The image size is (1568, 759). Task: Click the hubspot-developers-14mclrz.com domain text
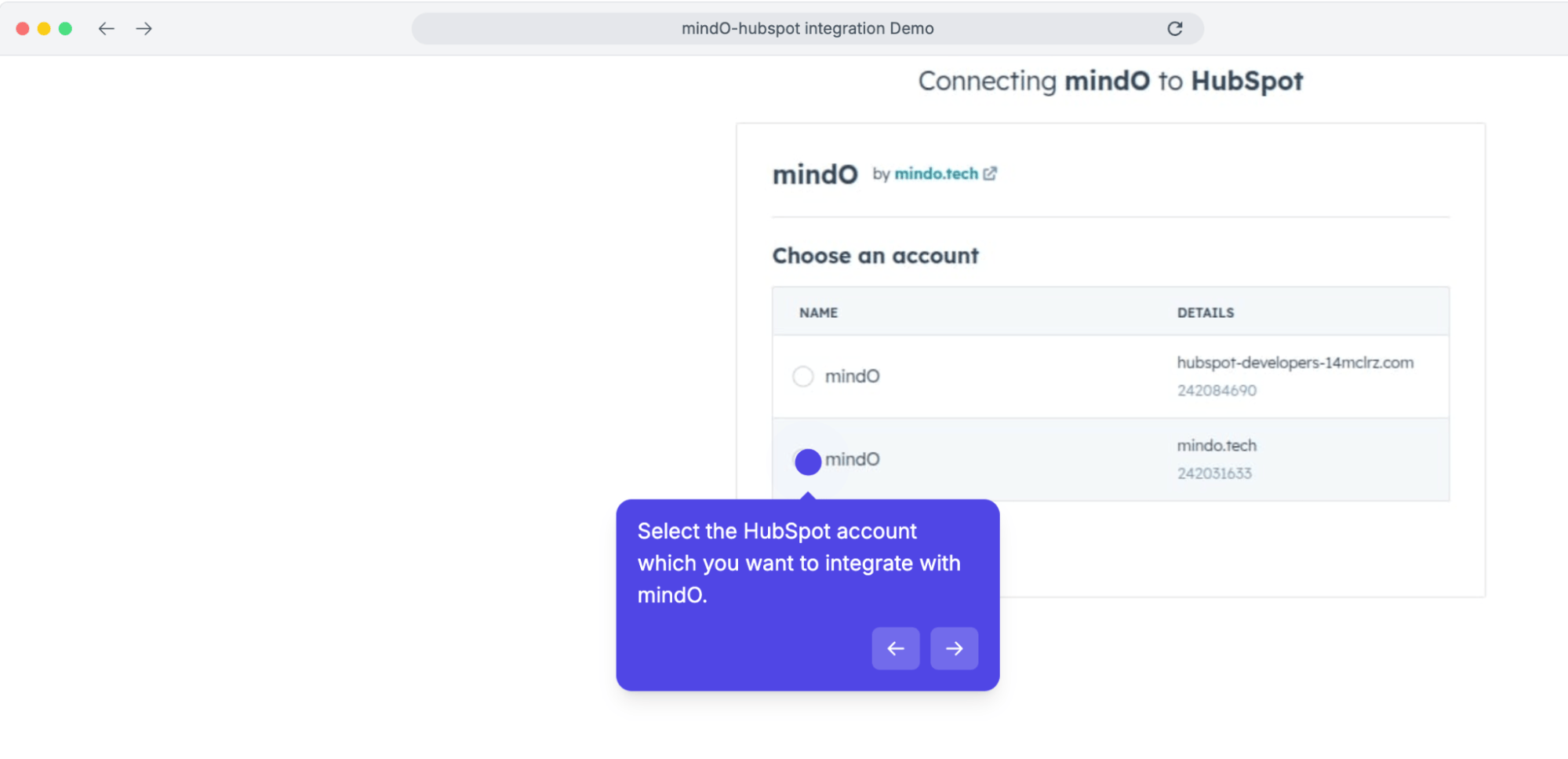[x=1294, y=363]
